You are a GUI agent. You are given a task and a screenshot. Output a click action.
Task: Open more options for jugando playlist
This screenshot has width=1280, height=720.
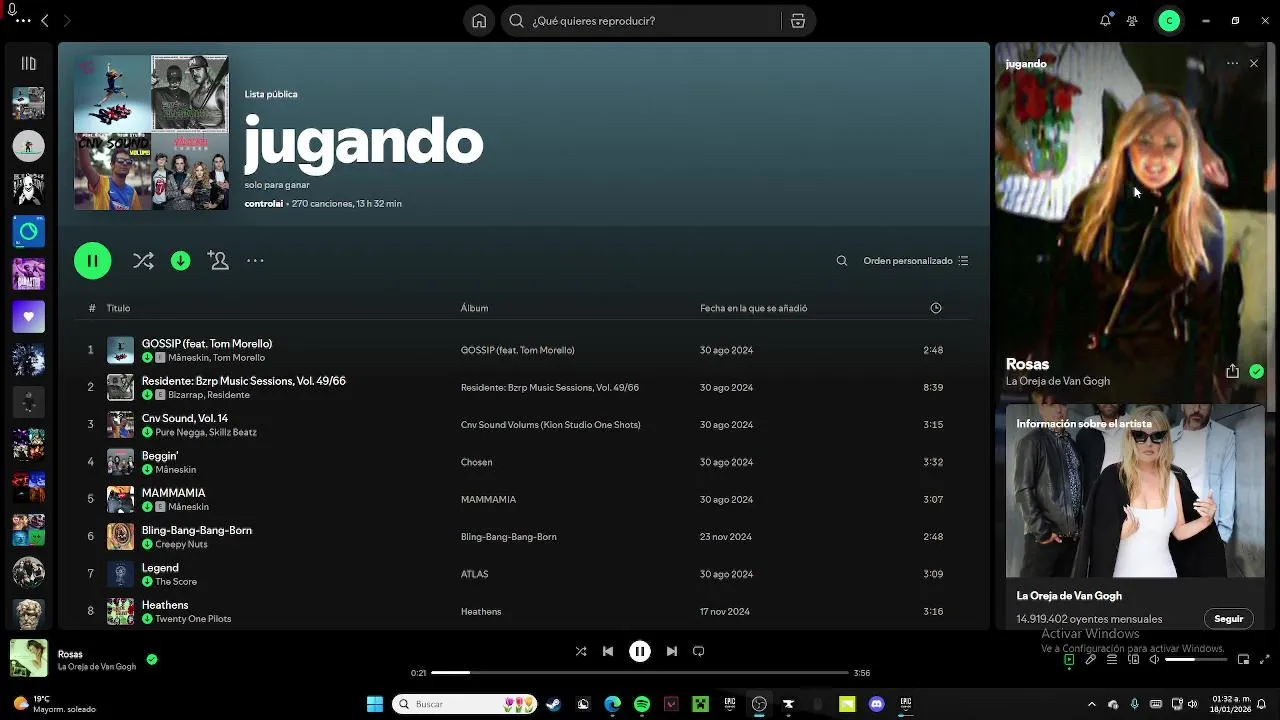[255, 261]
